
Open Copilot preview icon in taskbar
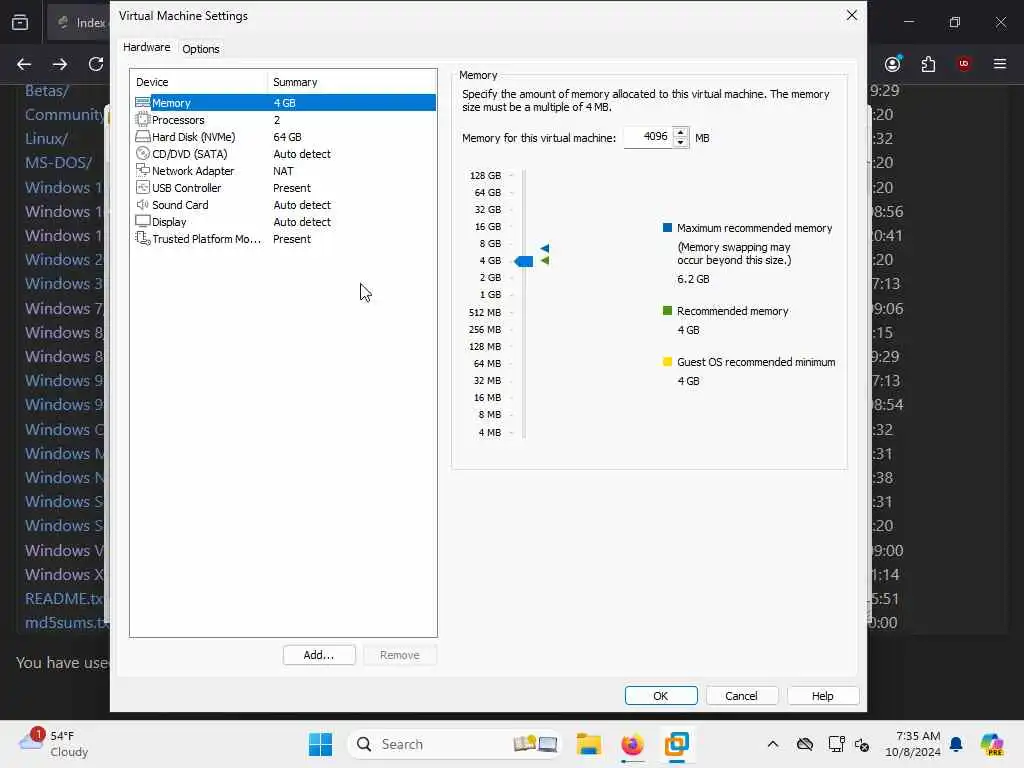point(992,744)
